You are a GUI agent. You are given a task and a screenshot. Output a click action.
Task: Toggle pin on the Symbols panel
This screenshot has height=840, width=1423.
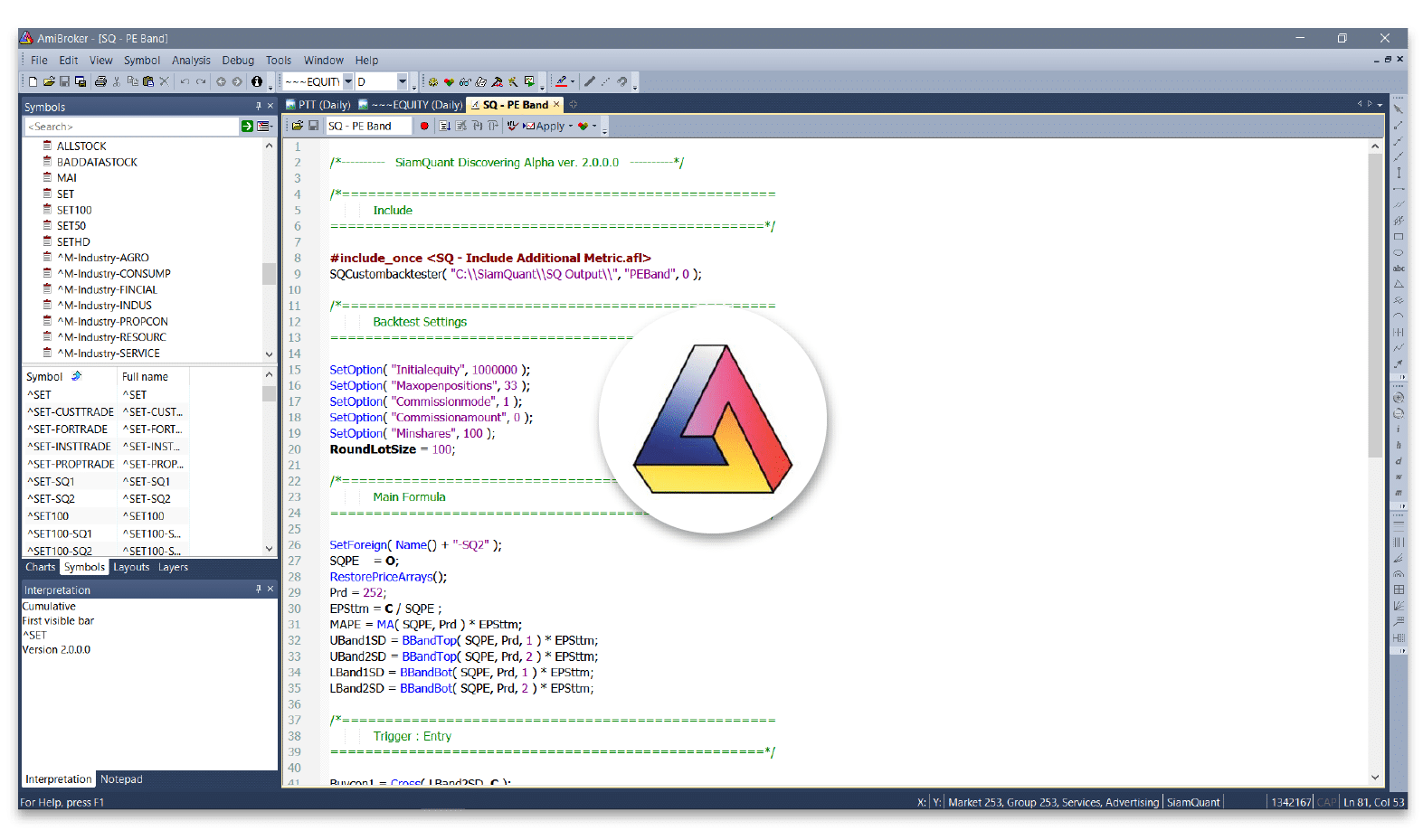(258, 106)
